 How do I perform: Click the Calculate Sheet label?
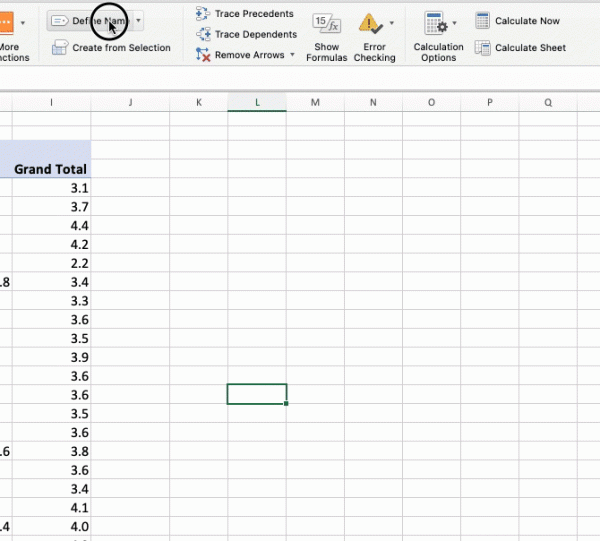click(x=530, y=48)
